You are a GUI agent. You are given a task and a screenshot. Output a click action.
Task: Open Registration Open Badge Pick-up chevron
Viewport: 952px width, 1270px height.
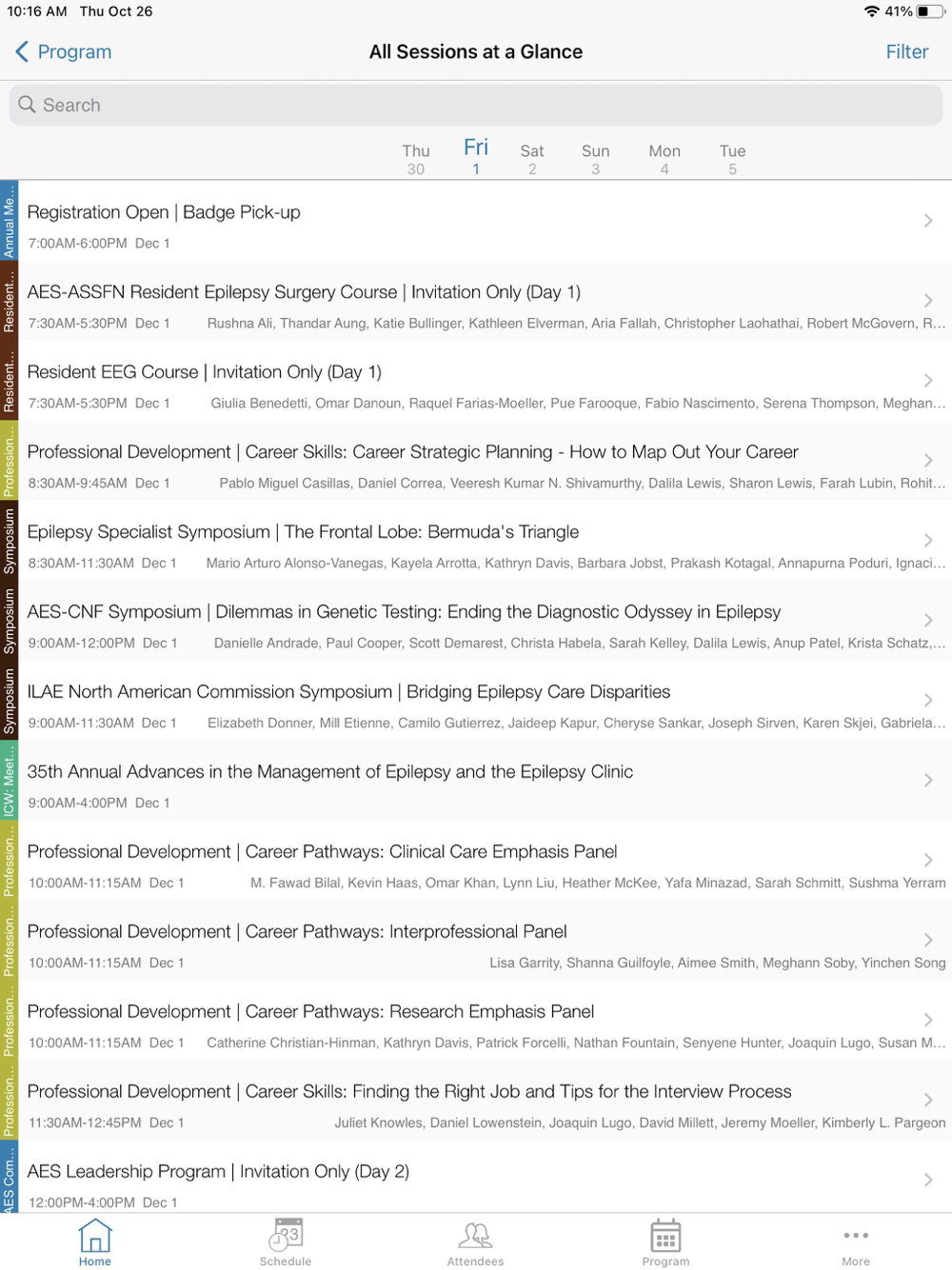[928, 221]
